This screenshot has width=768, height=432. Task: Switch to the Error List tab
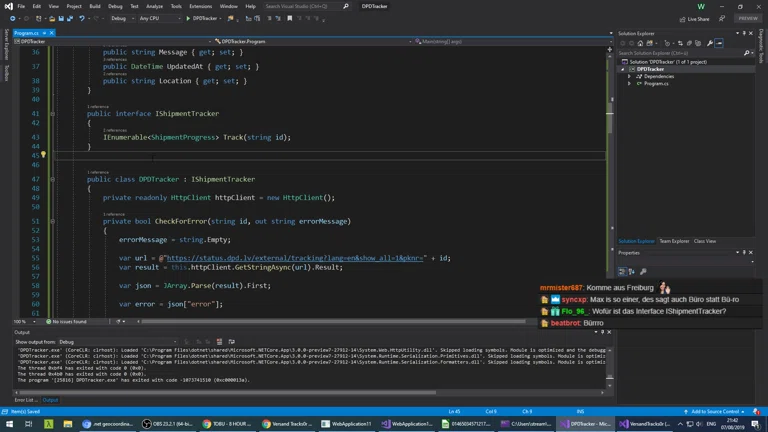tap(24, 400)
